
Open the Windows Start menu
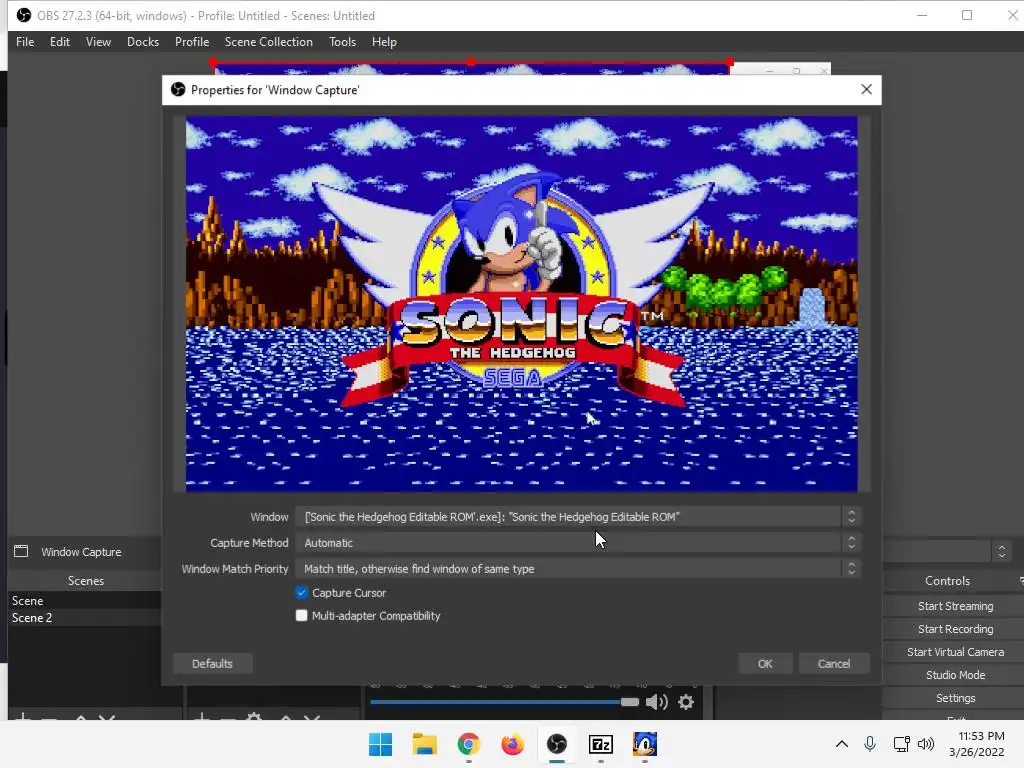tap(380, 744)
